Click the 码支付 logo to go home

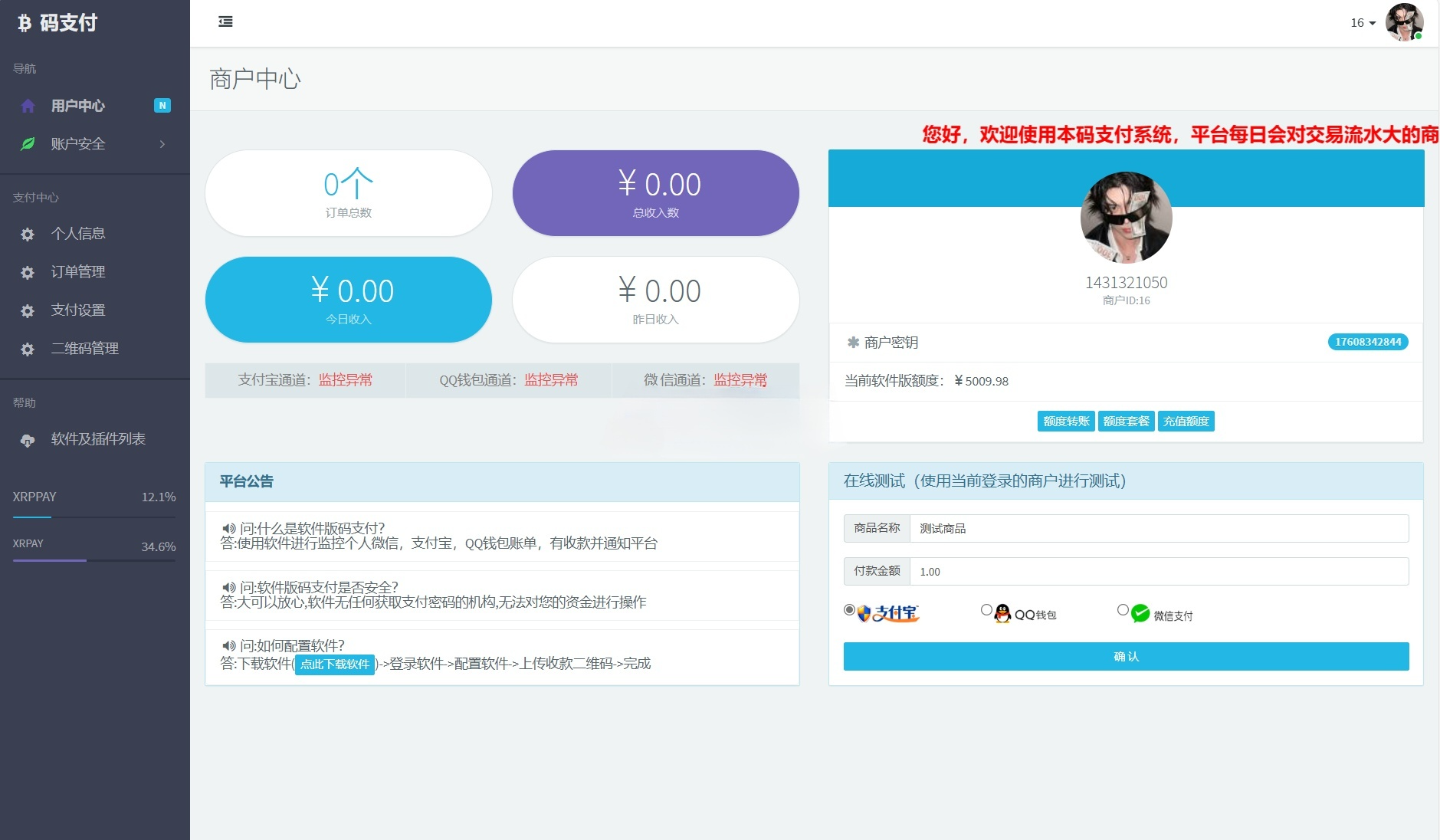57,22
